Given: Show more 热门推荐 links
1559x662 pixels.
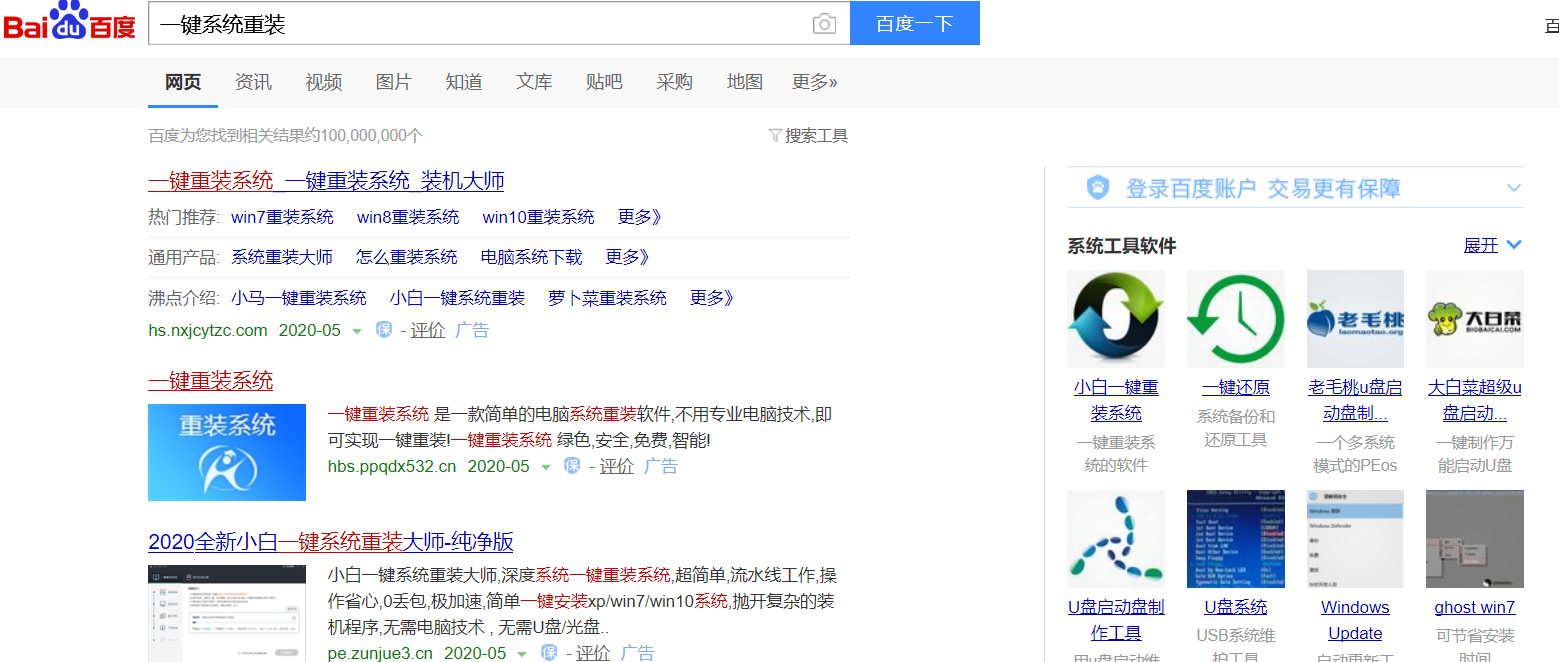Looking at the screenshot, I should point(640,217).
